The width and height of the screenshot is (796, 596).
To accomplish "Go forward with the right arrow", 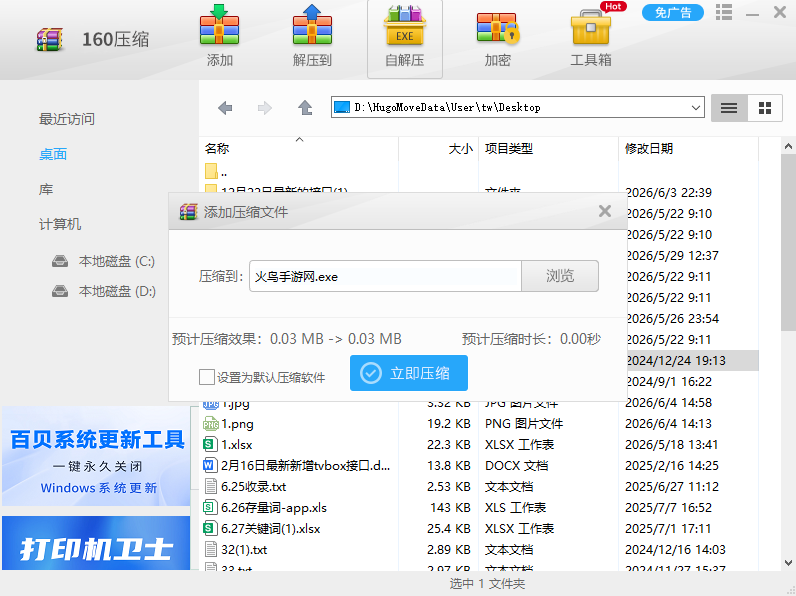I will pyautogui.click(x=264, y=108).
